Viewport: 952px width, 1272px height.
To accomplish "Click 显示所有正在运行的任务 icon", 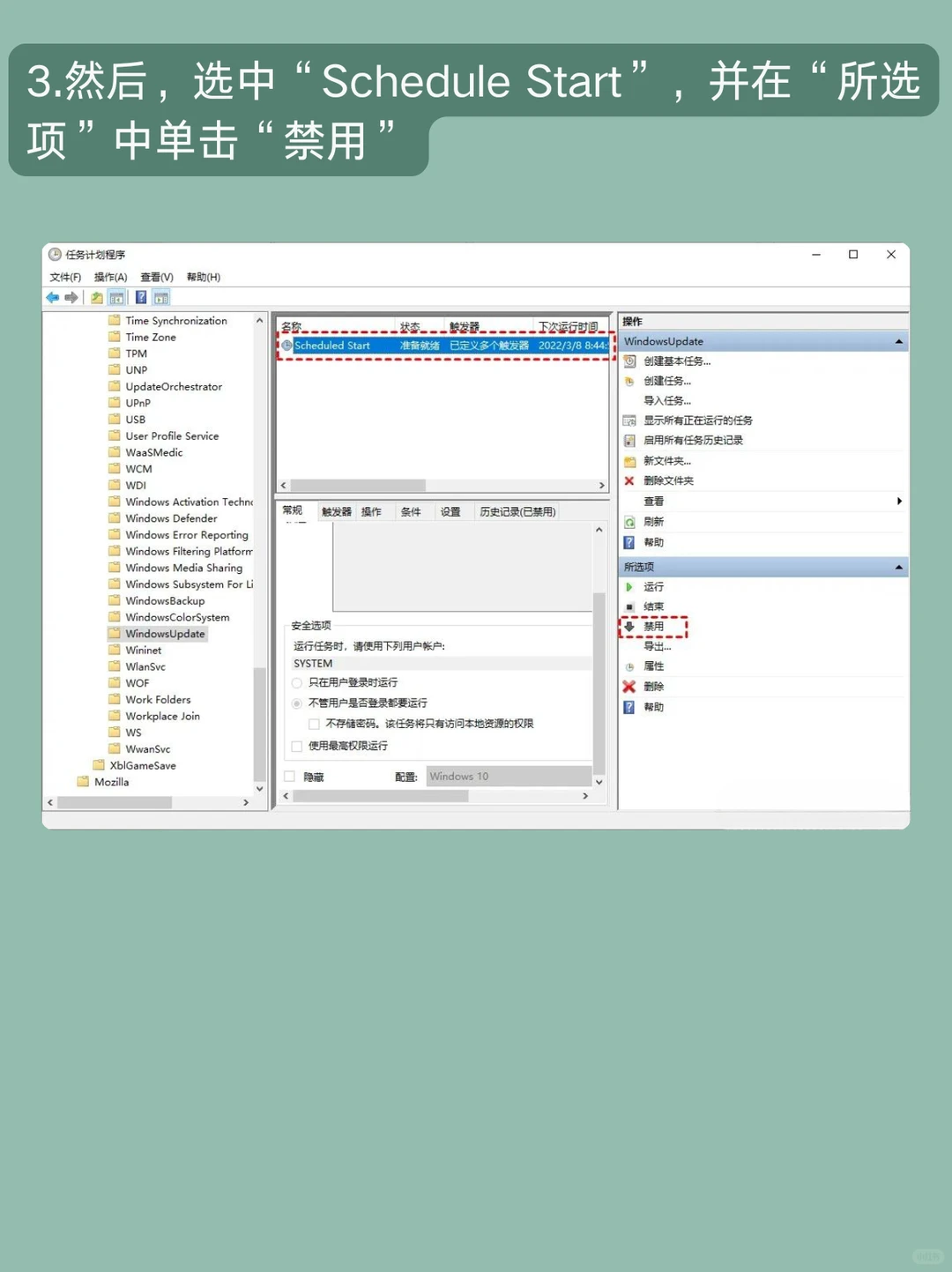I will [x=629, y=420].
